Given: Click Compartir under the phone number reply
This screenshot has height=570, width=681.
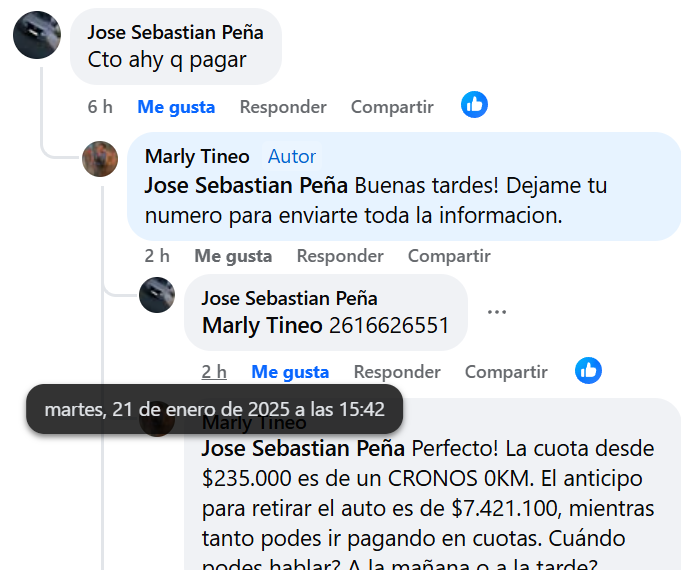Looking at the screenshot, I should coord(506,372).
